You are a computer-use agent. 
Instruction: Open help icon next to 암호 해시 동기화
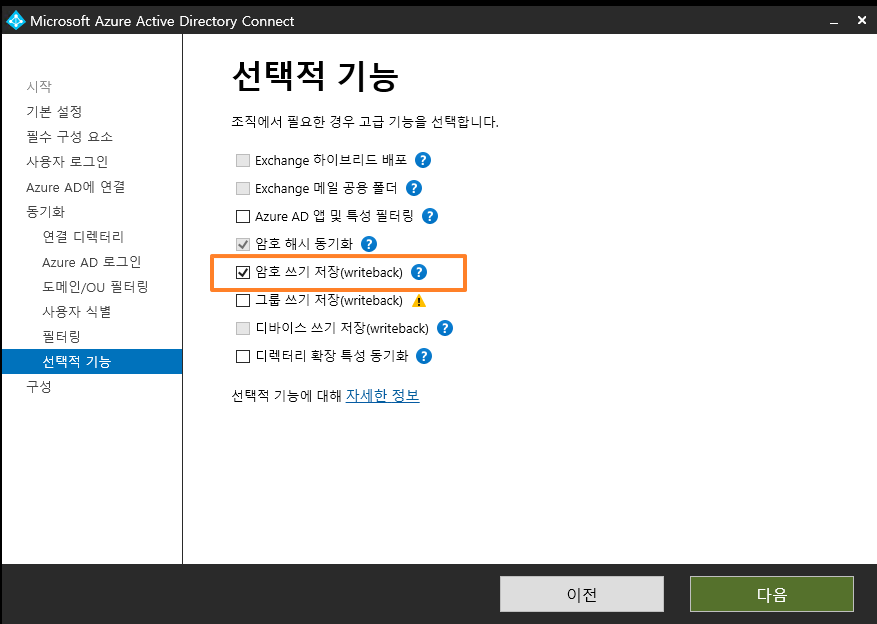click(369, 244)
